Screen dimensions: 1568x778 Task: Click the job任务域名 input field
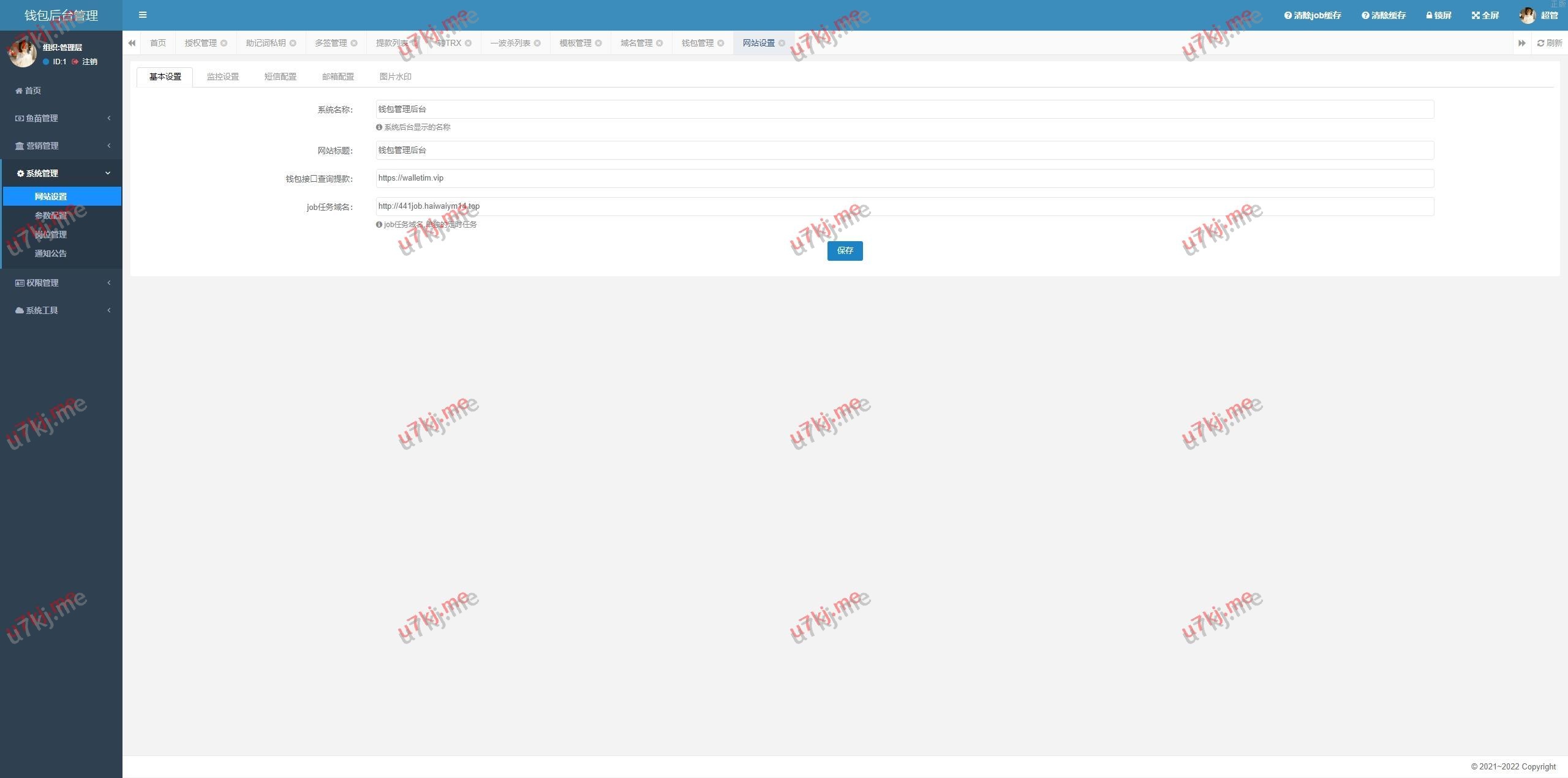904,206
